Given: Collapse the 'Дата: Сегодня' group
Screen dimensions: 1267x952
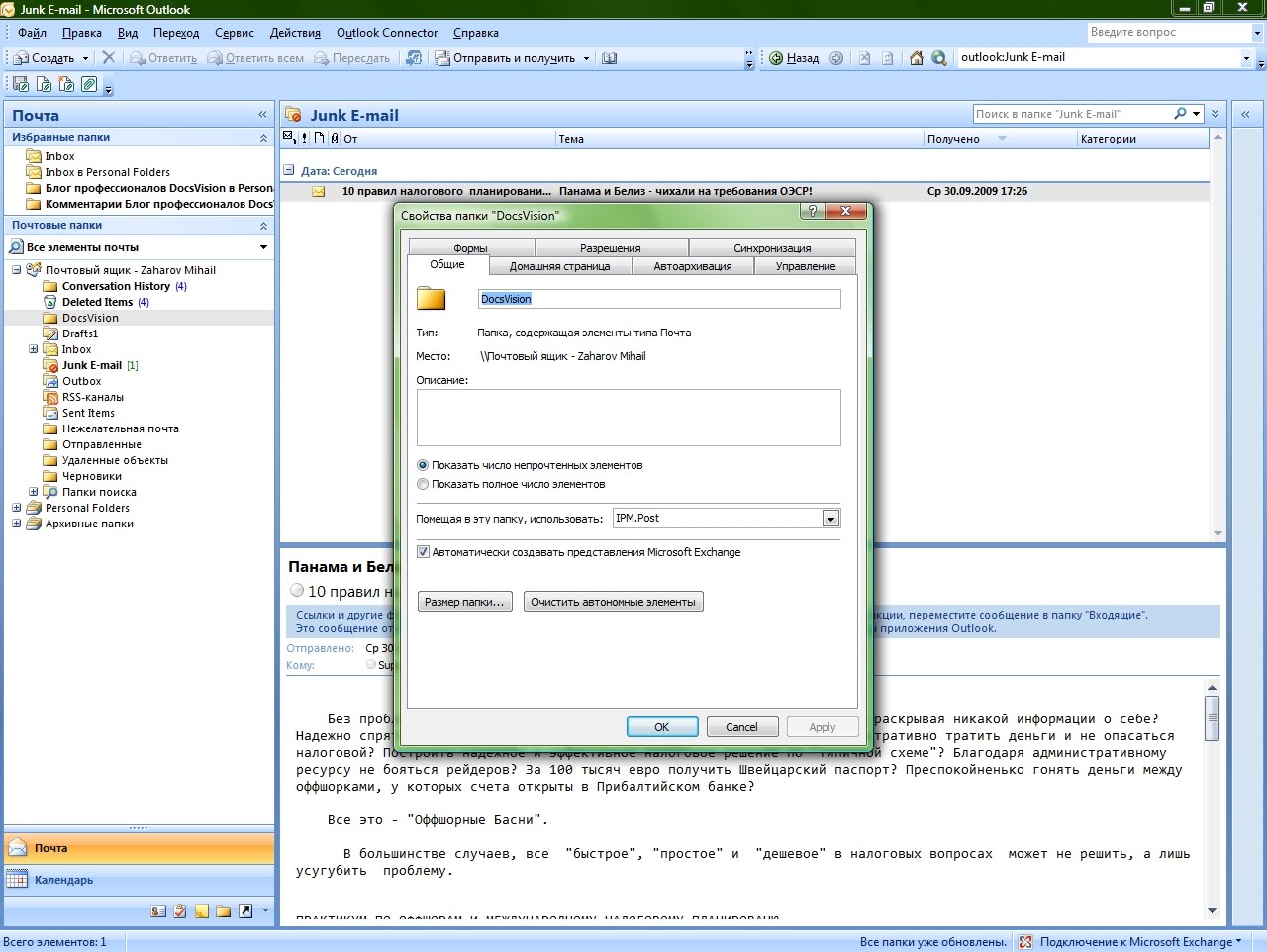Looking at the screenshot, I should point(289,170).
